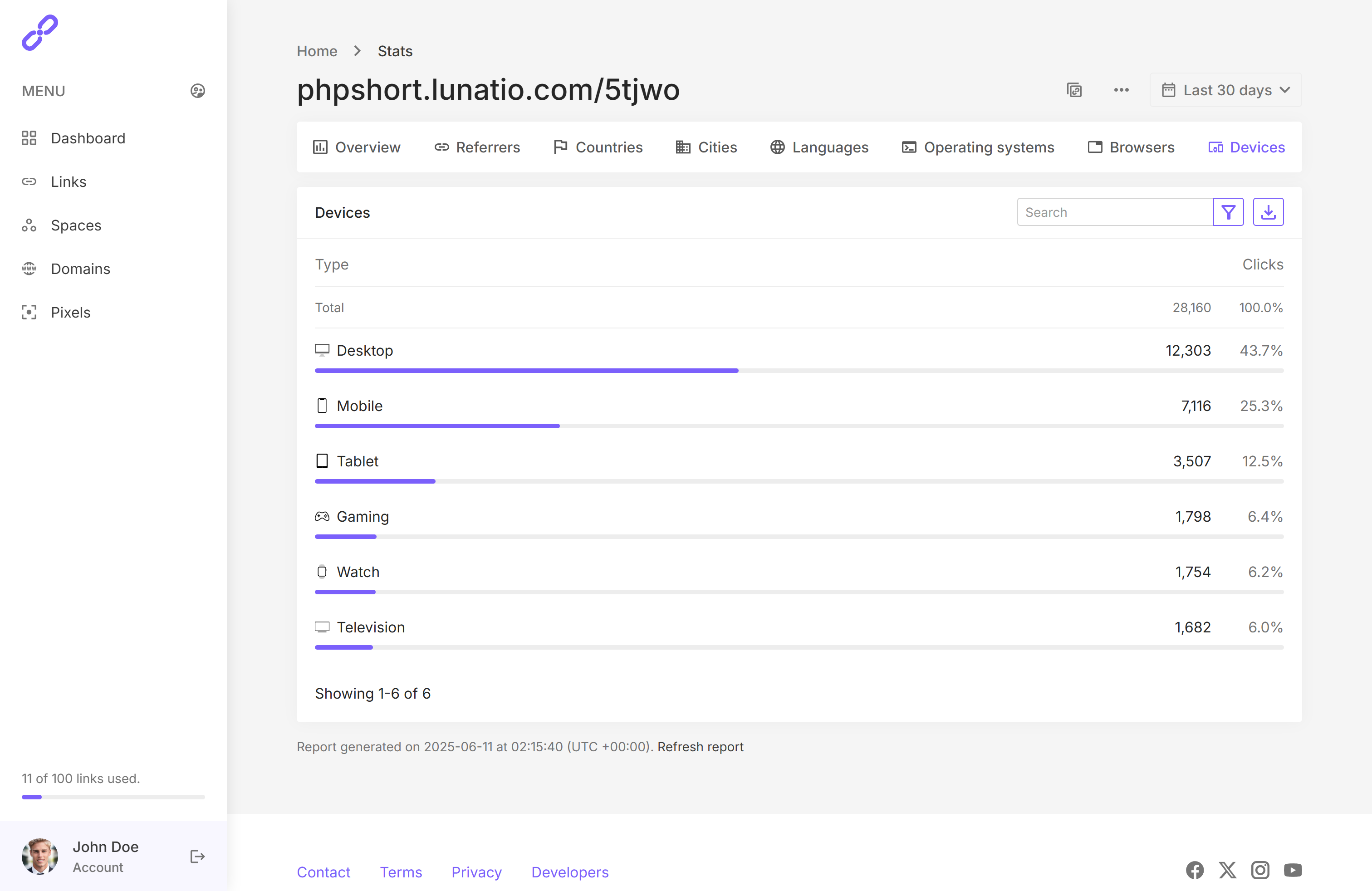
Task: Open the theme switcher next to MENU
Action: pyautogui.click(x=197, y=90)
